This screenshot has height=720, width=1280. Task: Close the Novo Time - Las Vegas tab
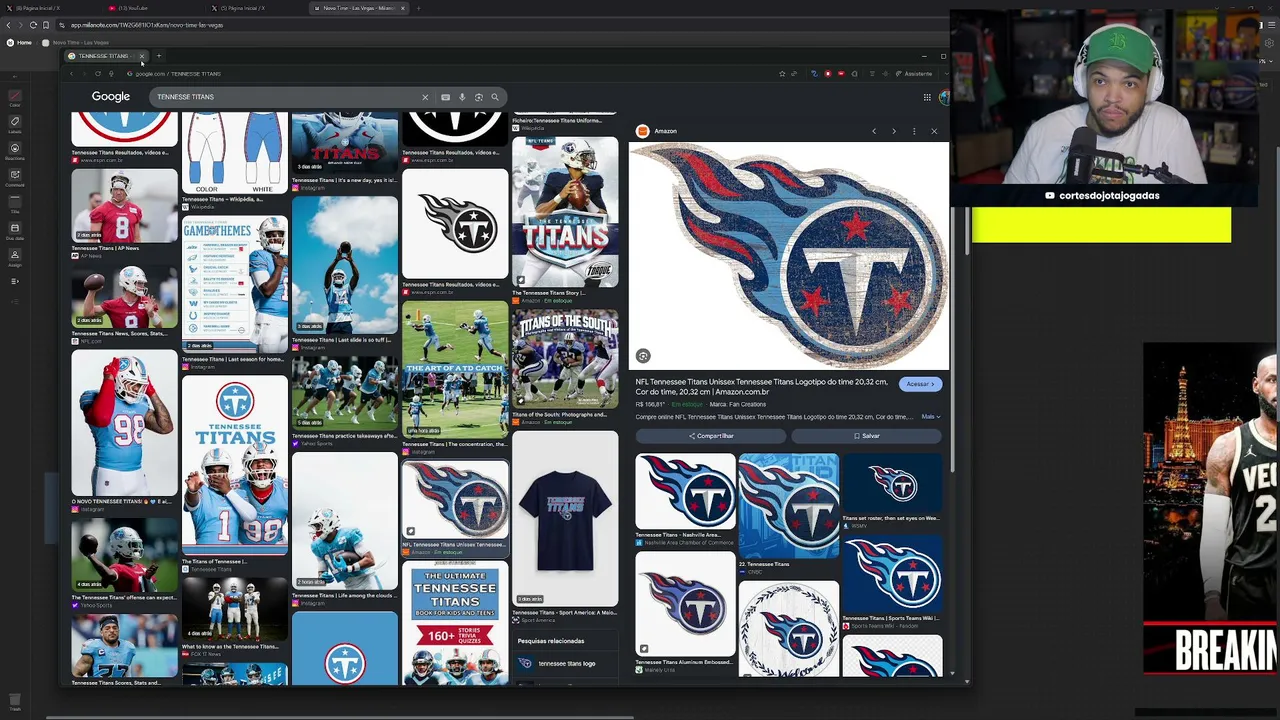pos(403,8)
